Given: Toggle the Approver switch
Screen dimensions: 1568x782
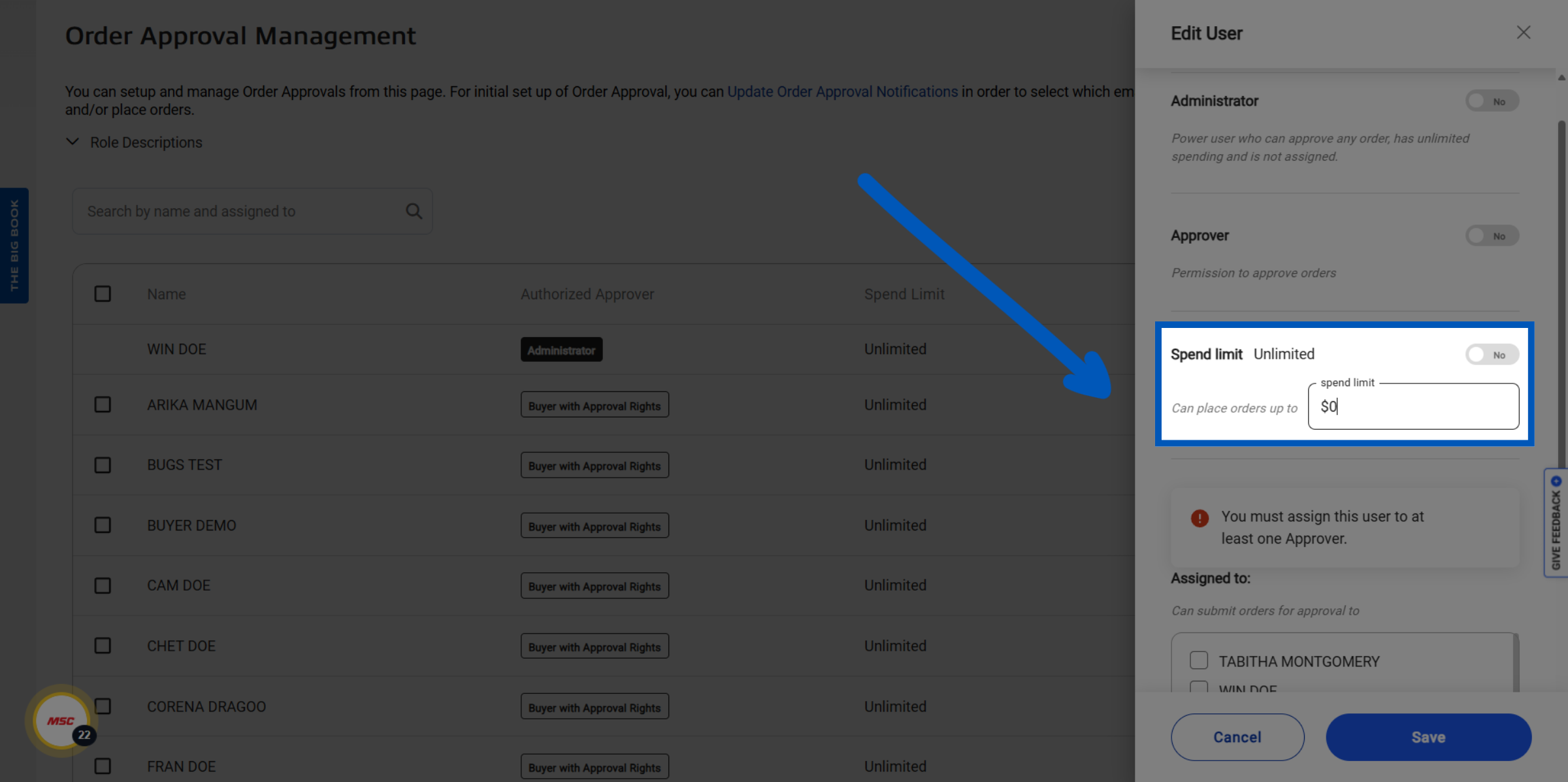Looking at the screenshot, I should pyautogui.click(x=1492, y=236).
